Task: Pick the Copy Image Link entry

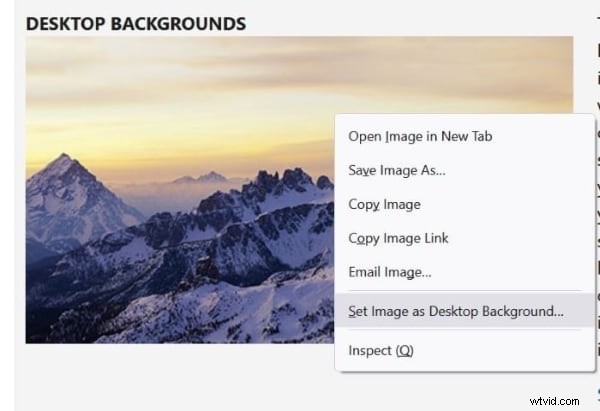Action: [398, 238]
